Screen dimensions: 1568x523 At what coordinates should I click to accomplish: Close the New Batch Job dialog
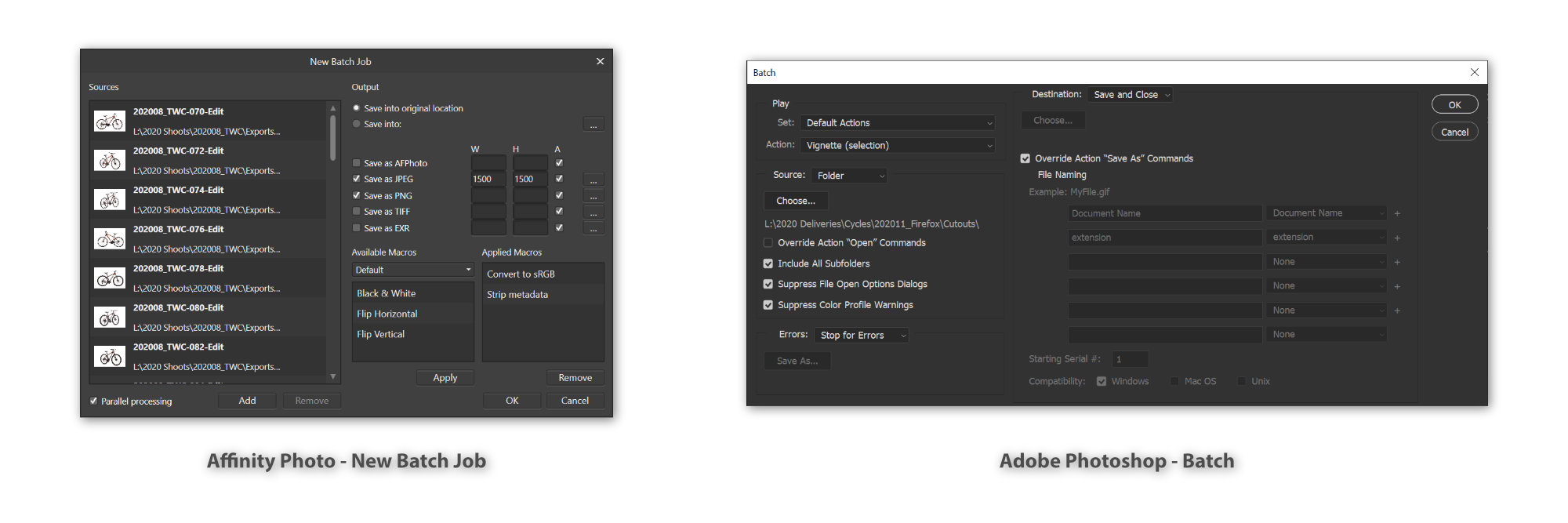pyautogui.click(x=600, y=61)
